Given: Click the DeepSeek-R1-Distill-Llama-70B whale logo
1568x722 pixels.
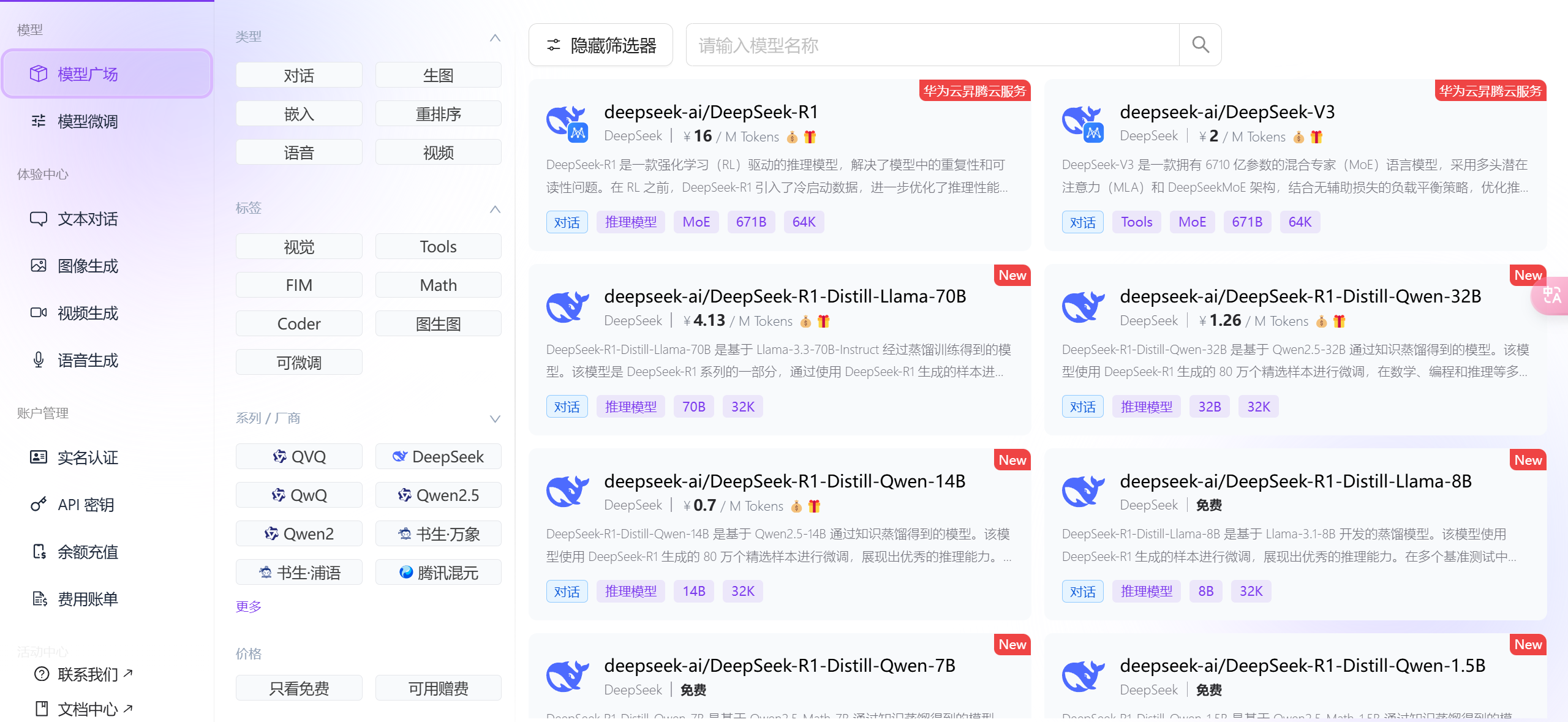Looking at the screenshot, I should pos(567,307).
